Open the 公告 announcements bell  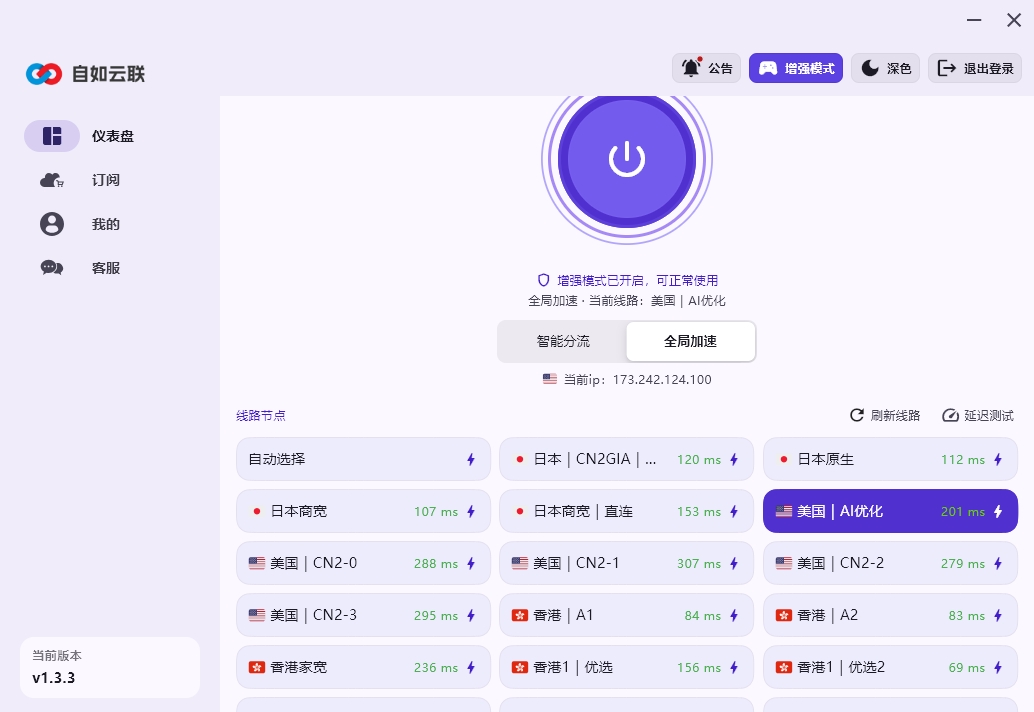point(706,68)
